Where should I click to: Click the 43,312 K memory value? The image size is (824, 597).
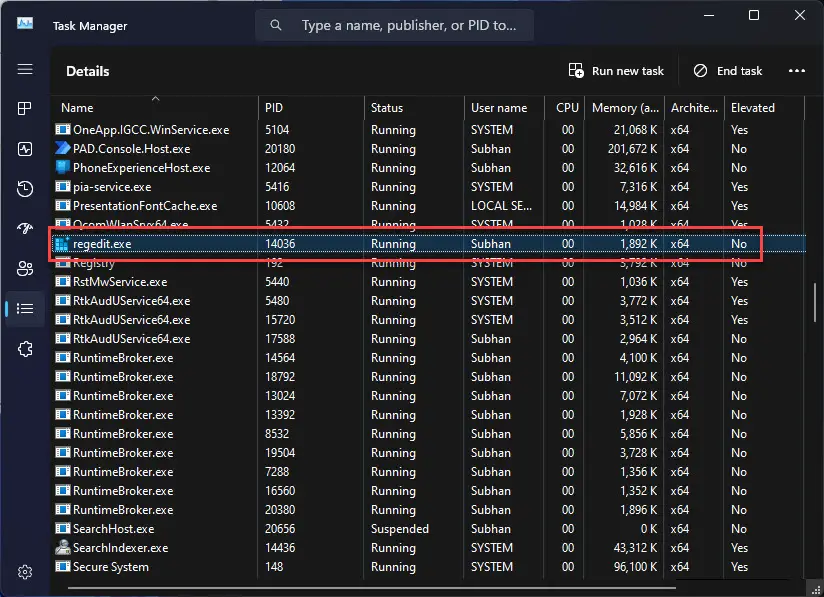point(635,548)
